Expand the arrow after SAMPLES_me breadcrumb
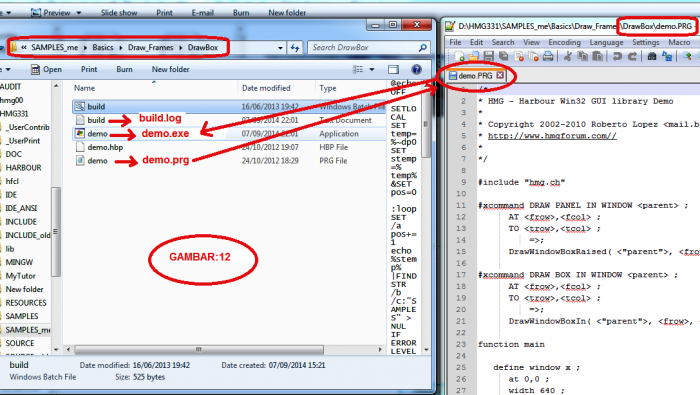The image size is (700, 395). pos(85,47)
